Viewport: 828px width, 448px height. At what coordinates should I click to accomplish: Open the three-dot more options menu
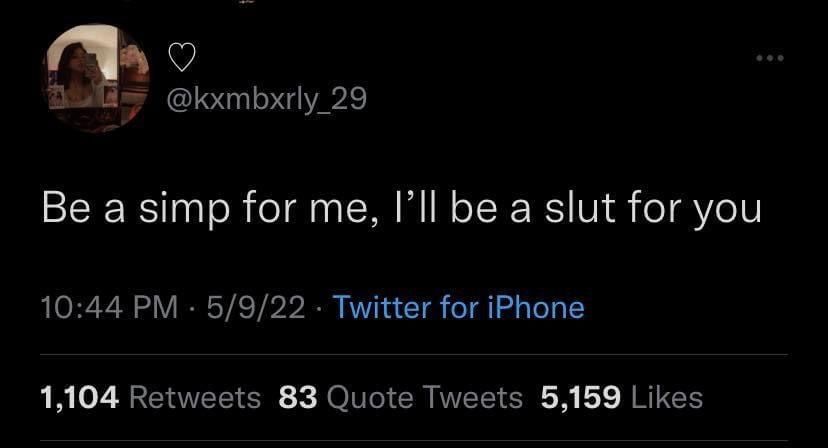coord(770,58)
